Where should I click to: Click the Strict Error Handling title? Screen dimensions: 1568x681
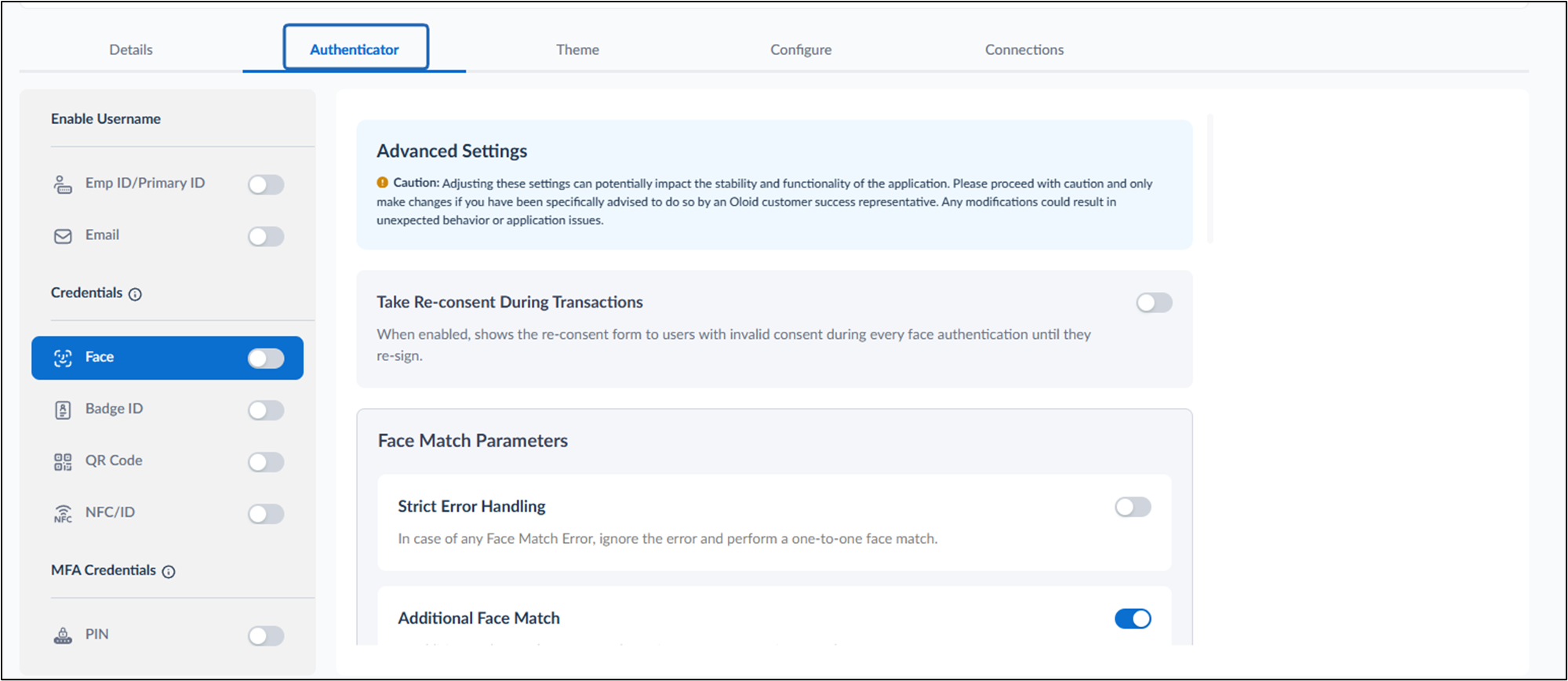[471, 507]
